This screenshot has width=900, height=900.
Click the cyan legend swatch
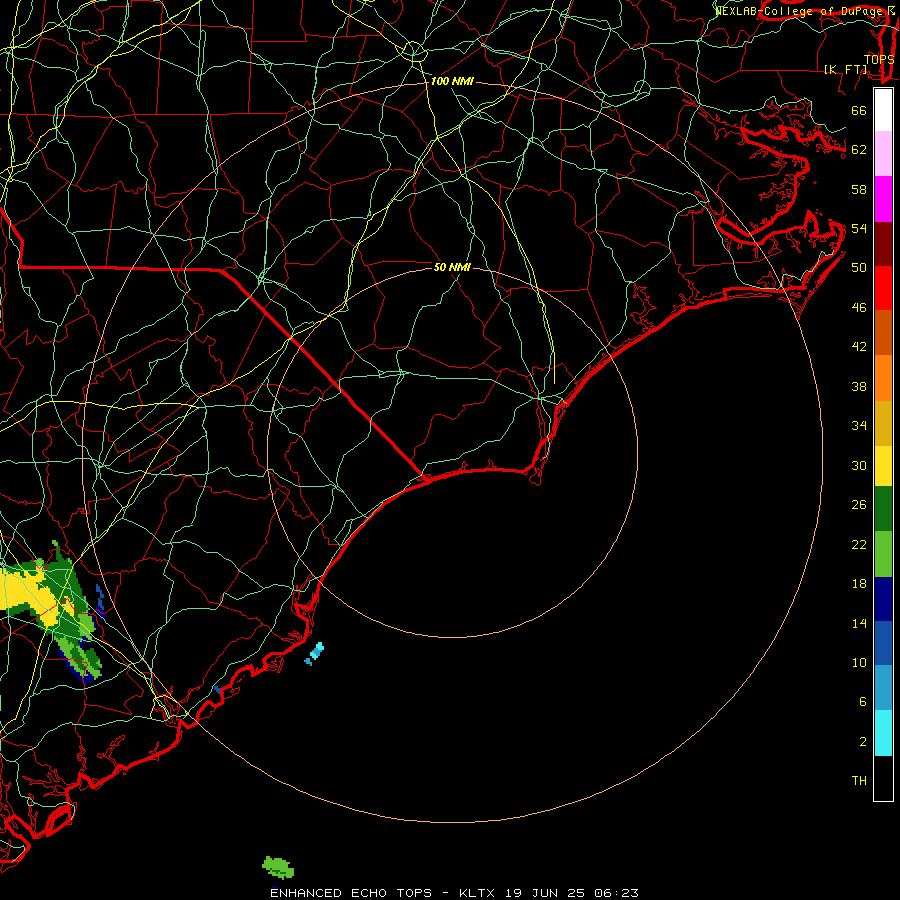[883, 733]
